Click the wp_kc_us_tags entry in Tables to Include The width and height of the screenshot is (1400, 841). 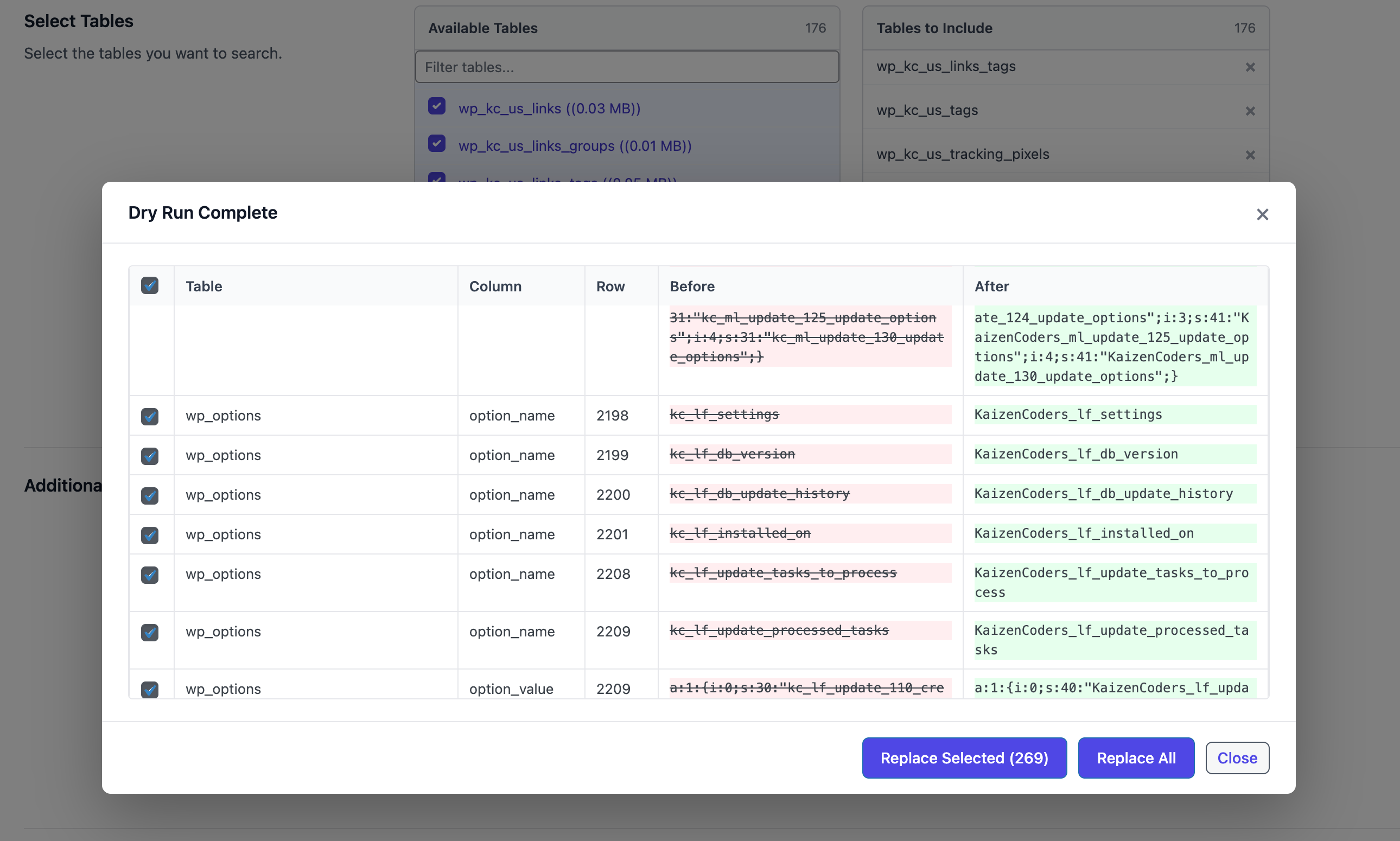927,110
